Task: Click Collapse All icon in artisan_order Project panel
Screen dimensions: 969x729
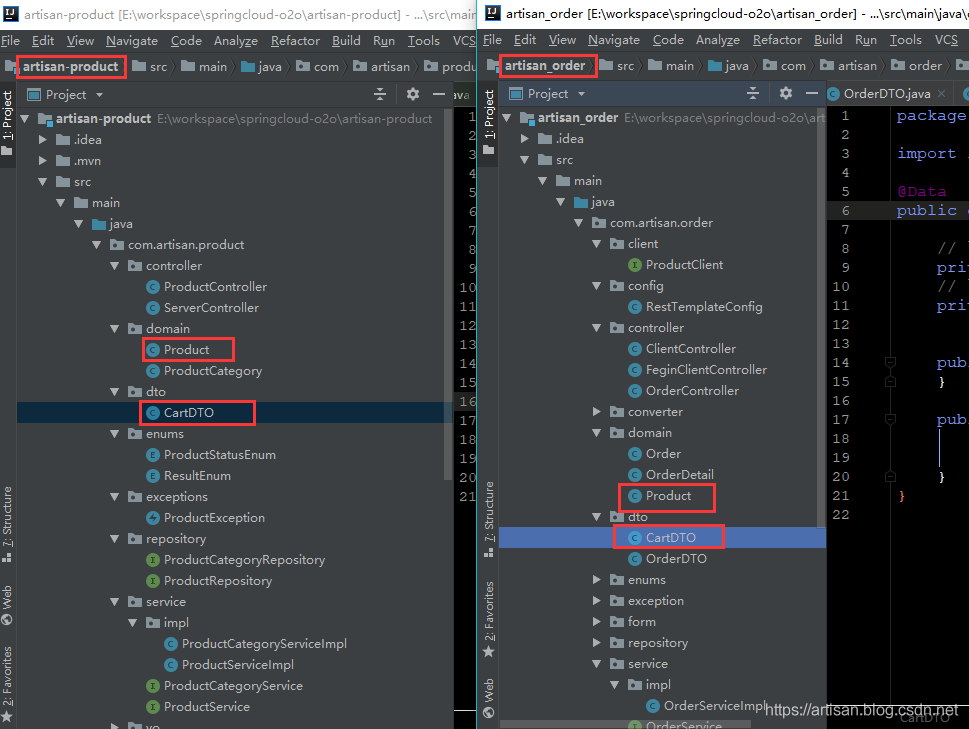Action: [753, 93]
